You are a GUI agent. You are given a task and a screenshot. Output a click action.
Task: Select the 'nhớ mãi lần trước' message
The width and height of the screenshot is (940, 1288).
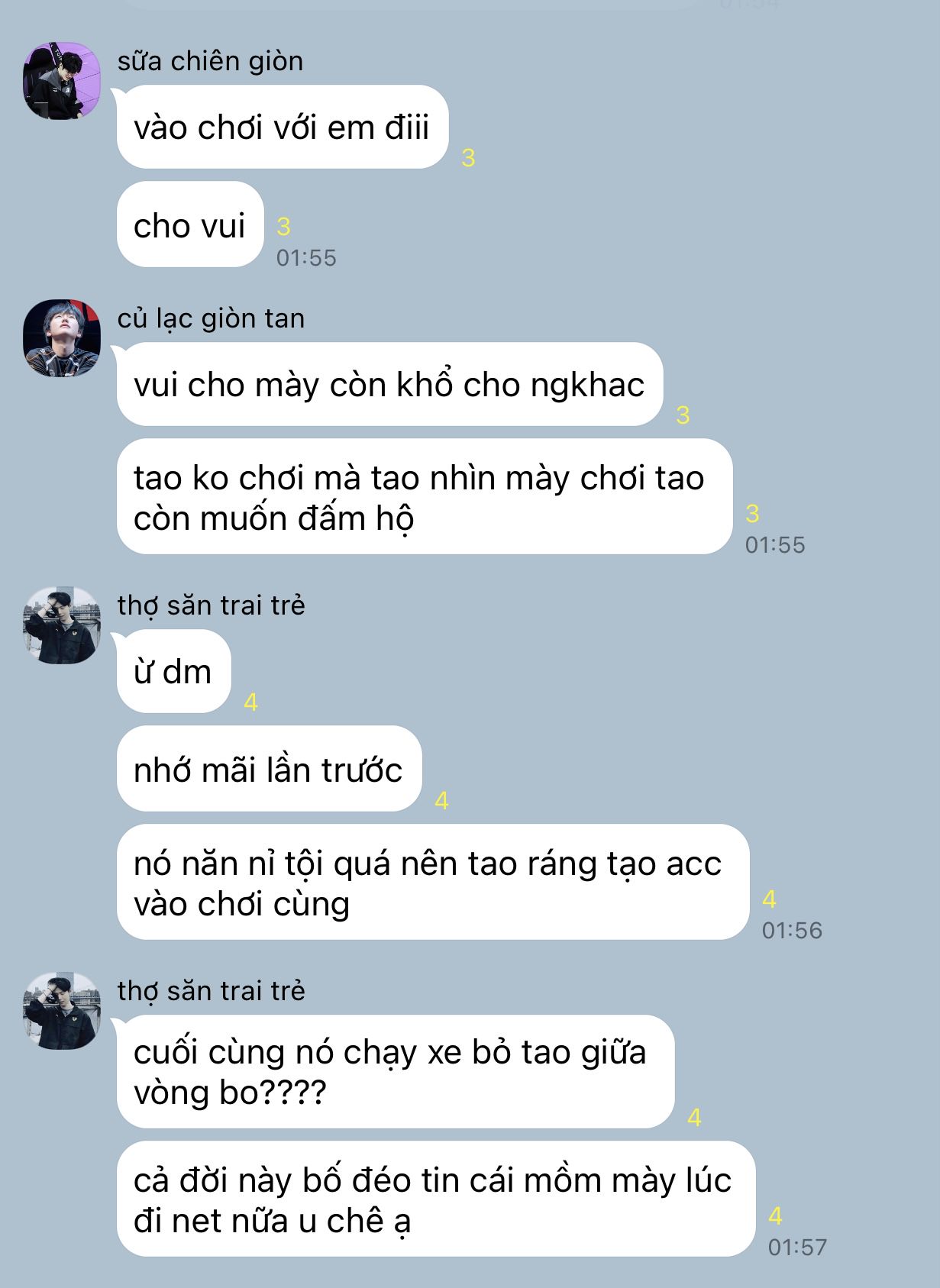click(269, 769)
